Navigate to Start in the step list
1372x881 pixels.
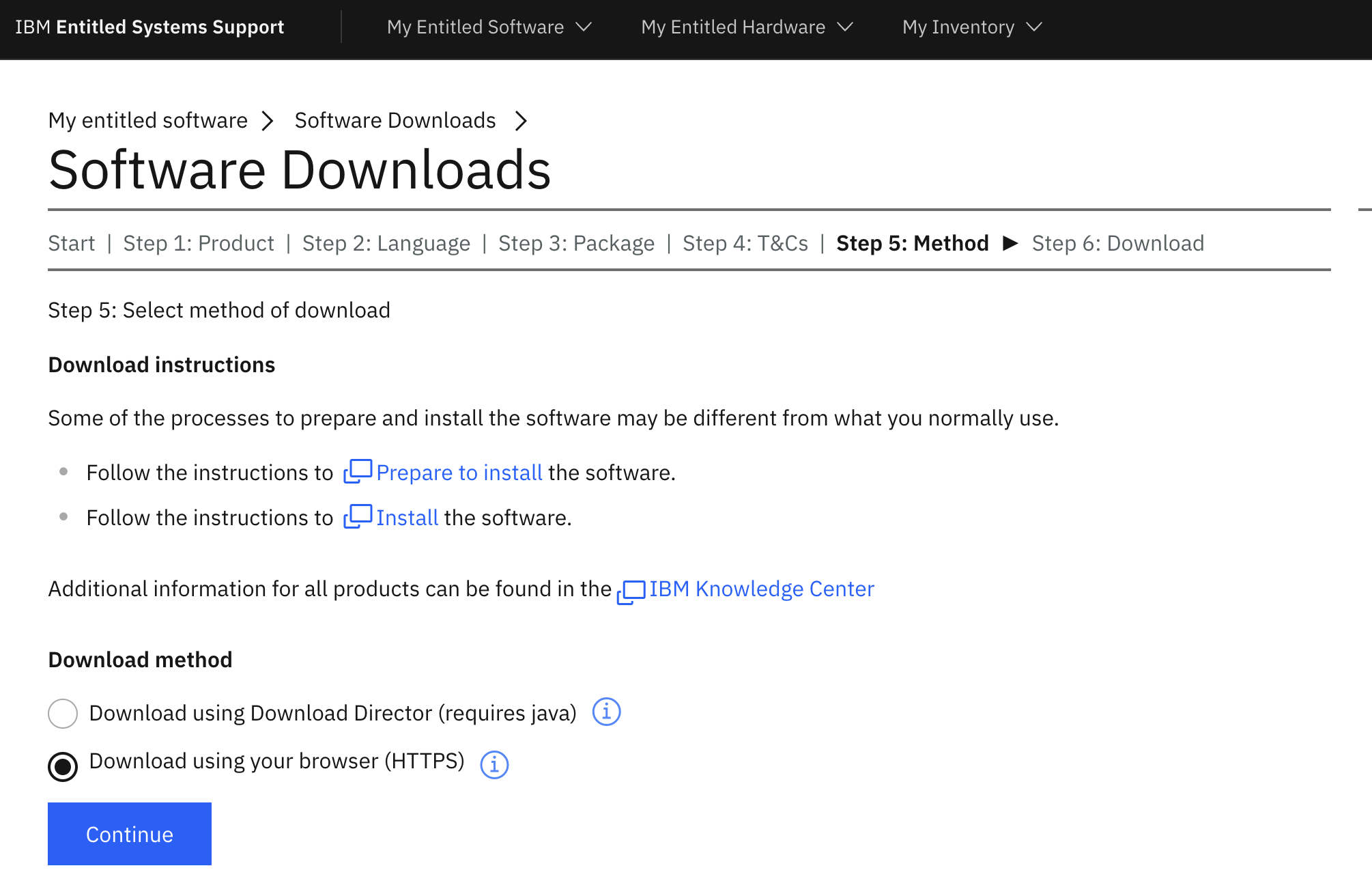pos(71,243)
